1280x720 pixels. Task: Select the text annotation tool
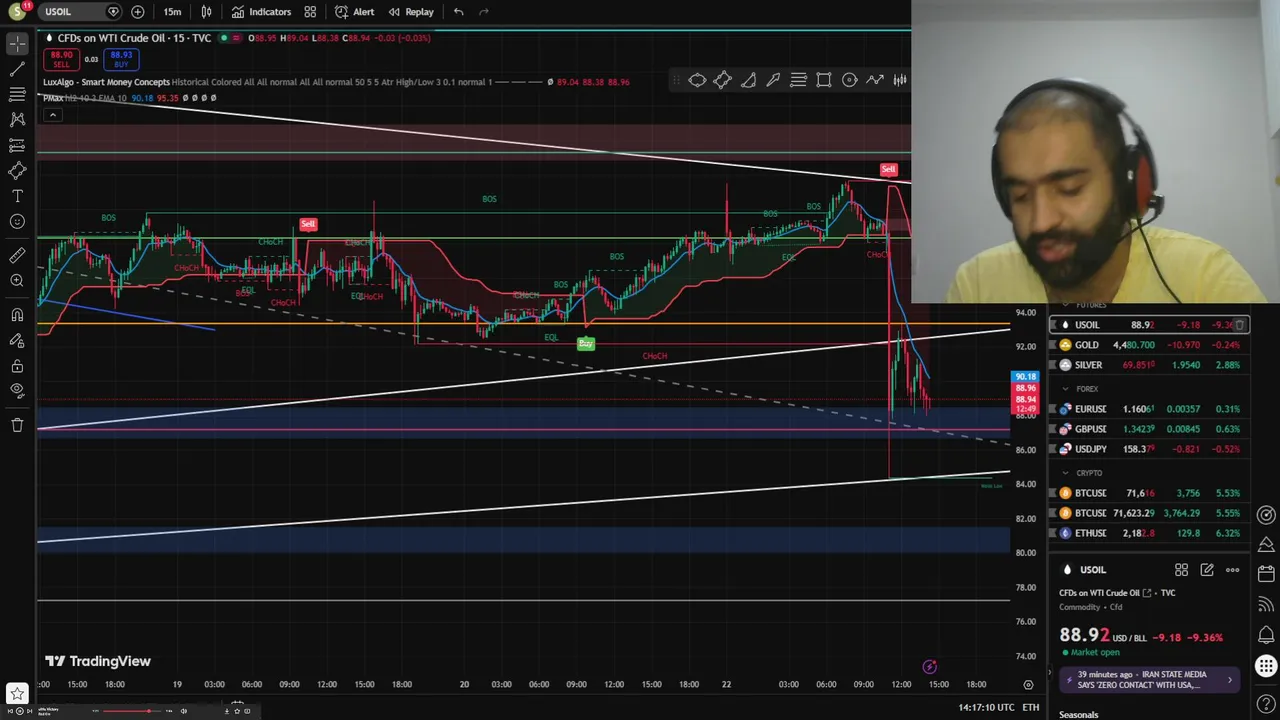(x=17, y=196)
